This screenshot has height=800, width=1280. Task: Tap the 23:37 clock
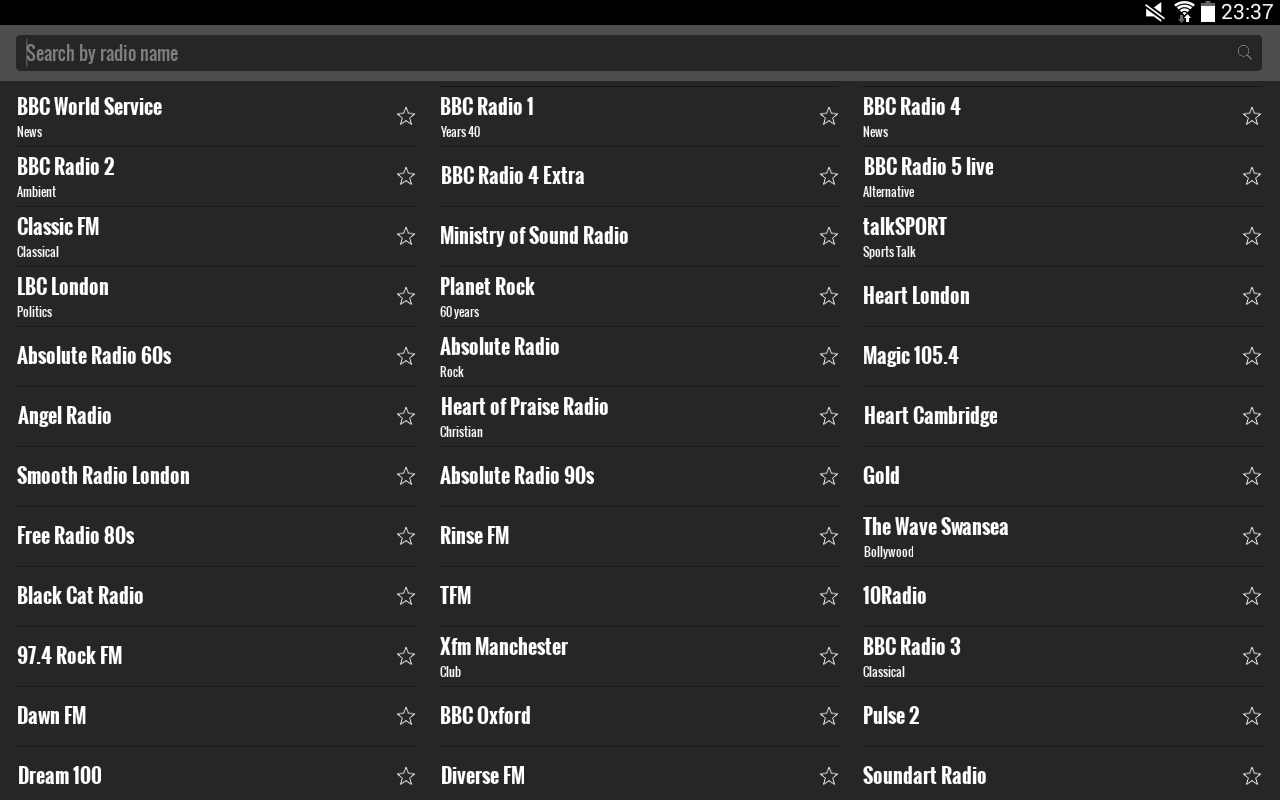(x=1247, y=12)
